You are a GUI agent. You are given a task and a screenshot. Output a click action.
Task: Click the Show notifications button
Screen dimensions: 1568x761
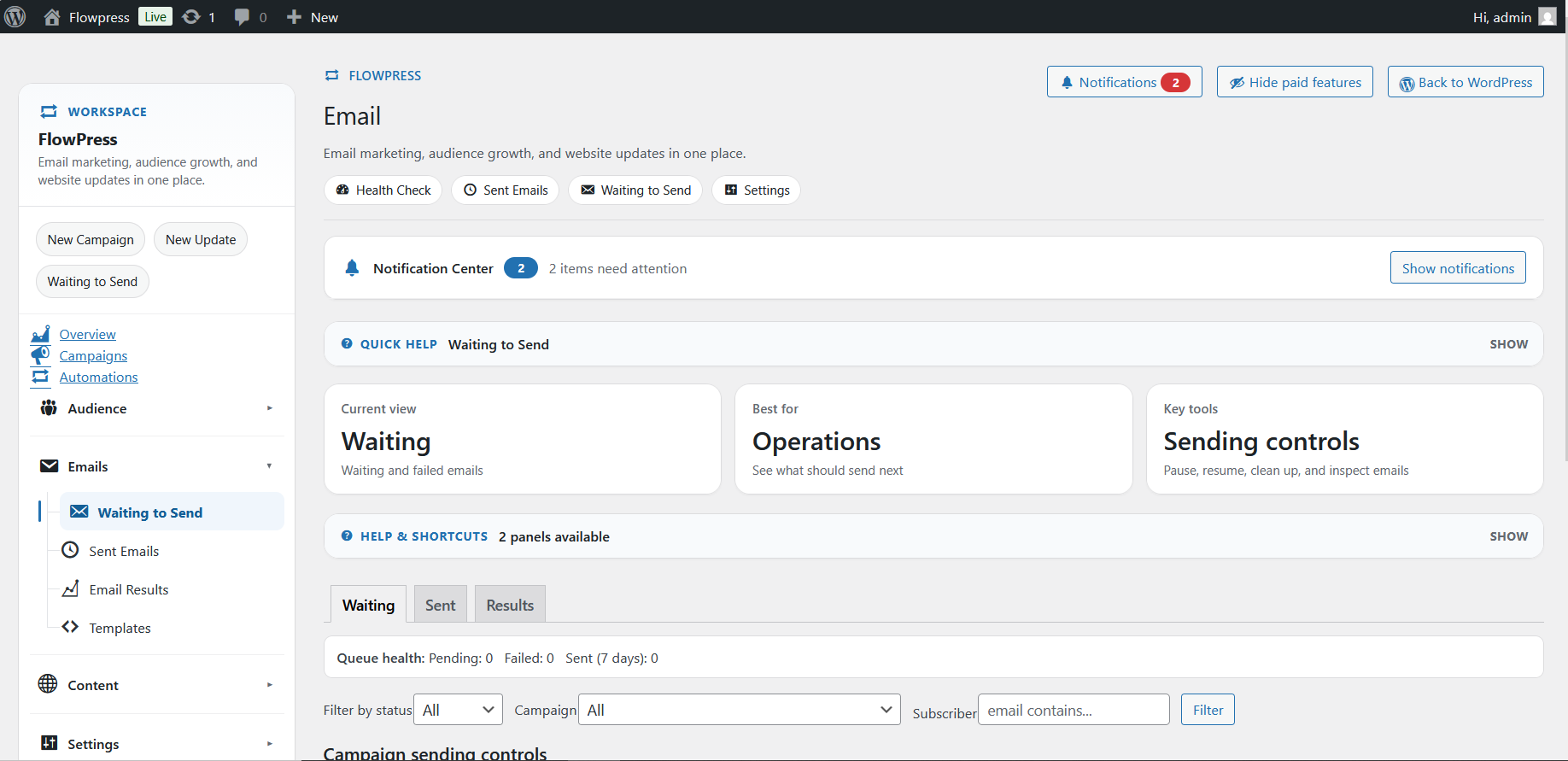coord(1458,268)
